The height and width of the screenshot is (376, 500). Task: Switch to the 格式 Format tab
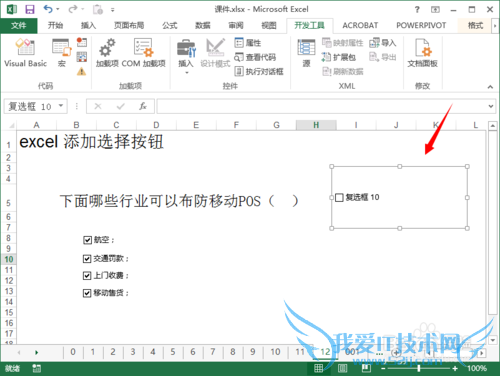(x=475, y=25)
